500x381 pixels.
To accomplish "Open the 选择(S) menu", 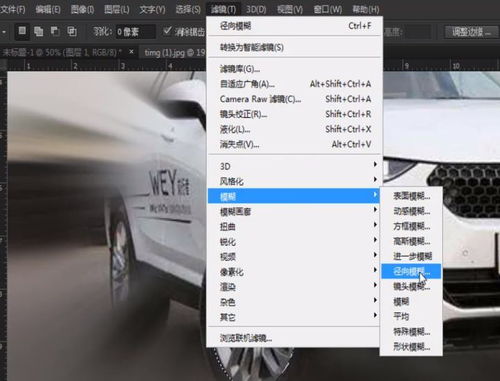I will coord(188,9).
